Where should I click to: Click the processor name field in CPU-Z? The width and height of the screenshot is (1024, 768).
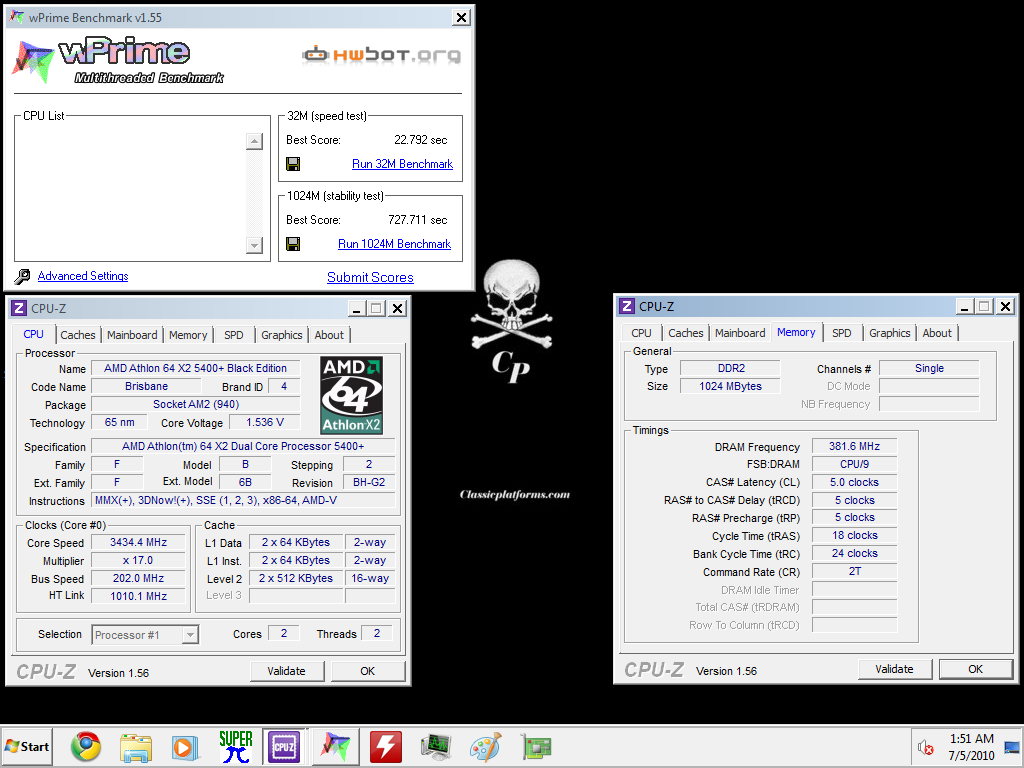(195, 368)
